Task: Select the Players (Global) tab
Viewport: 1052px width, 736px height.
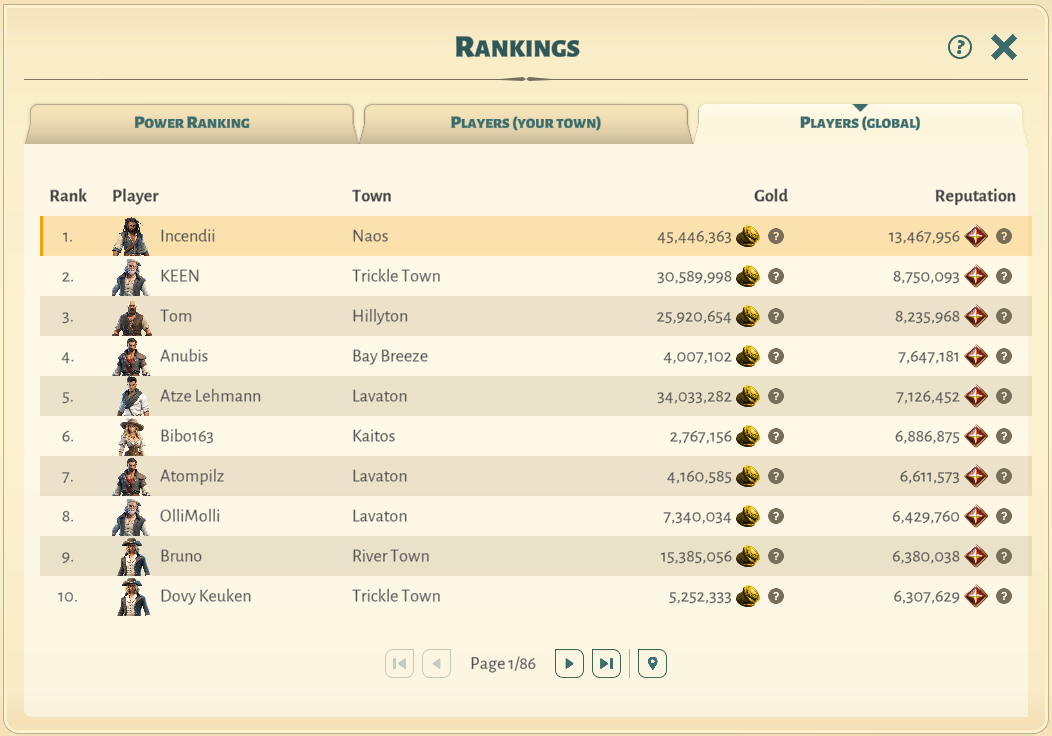Action: pos(860,123)
